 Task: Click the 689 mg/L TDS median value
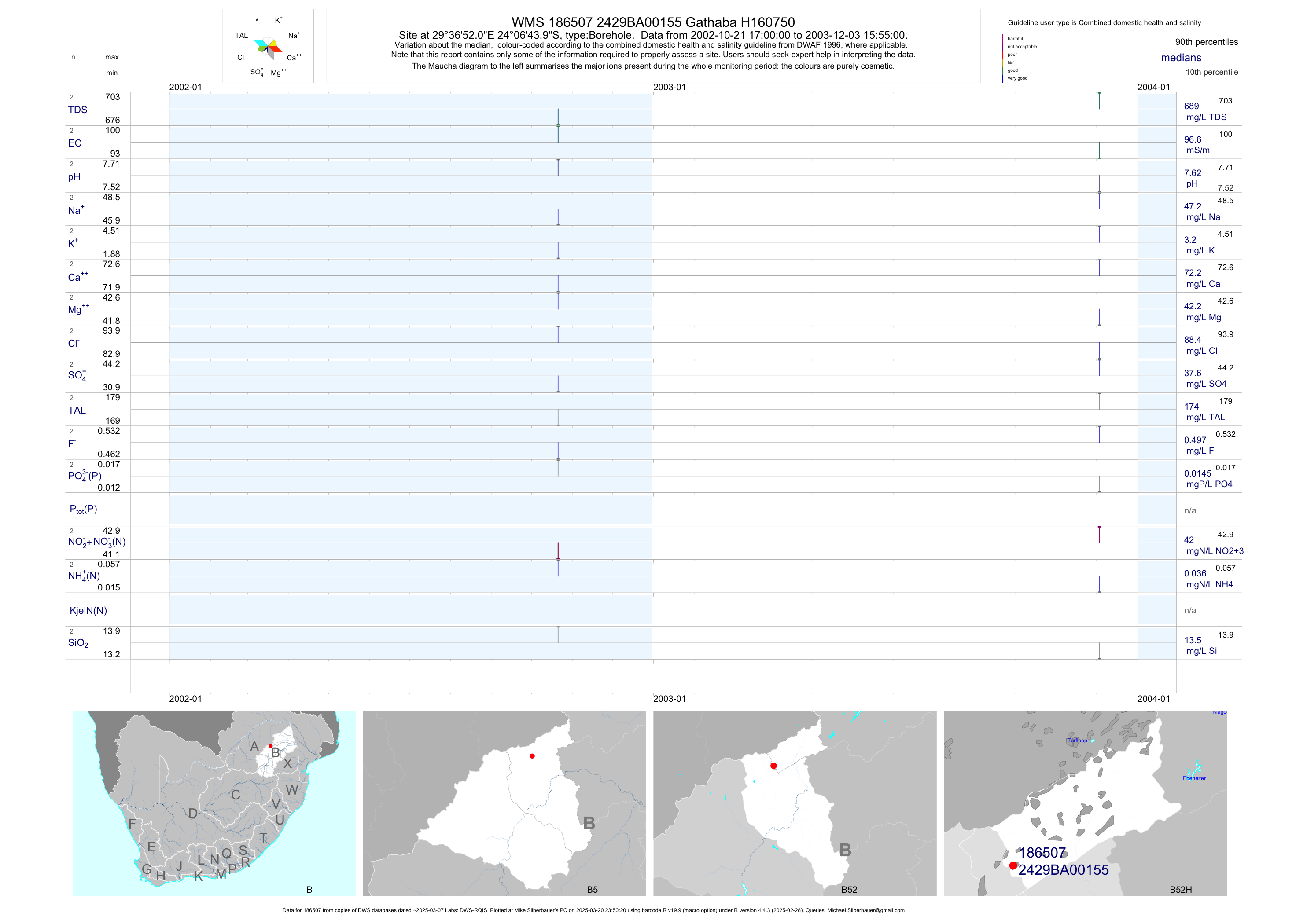click(x=1191, y=106)
